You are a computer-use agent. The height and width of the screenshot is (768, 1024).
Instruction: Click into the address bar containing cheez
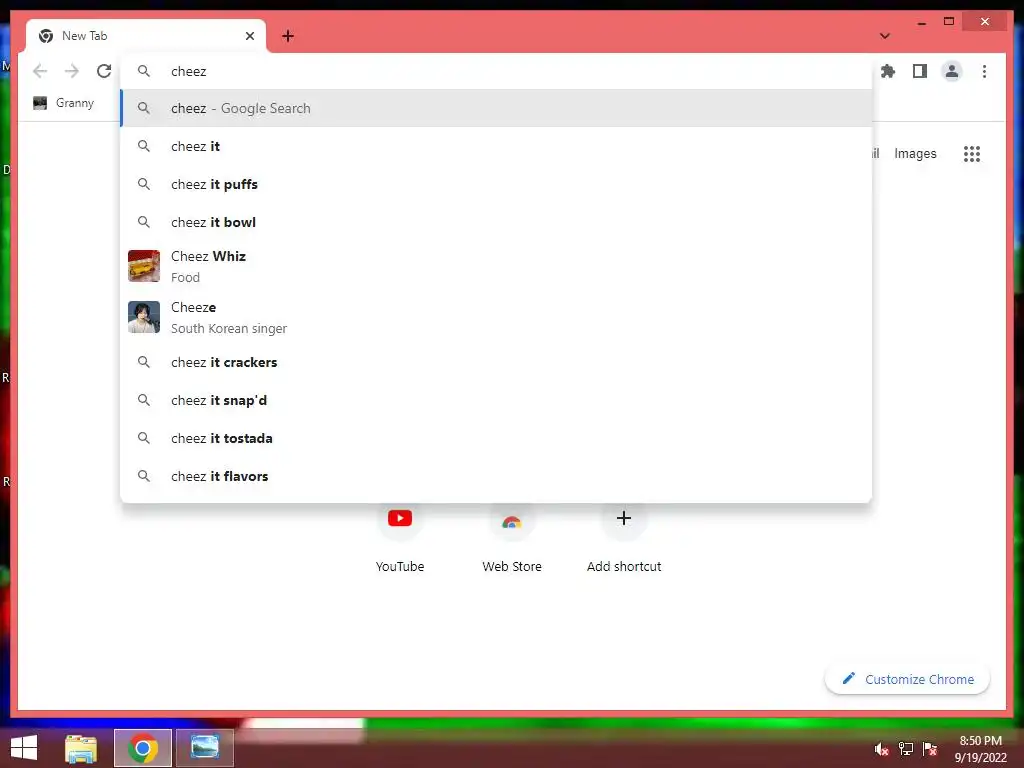[496, 71]
